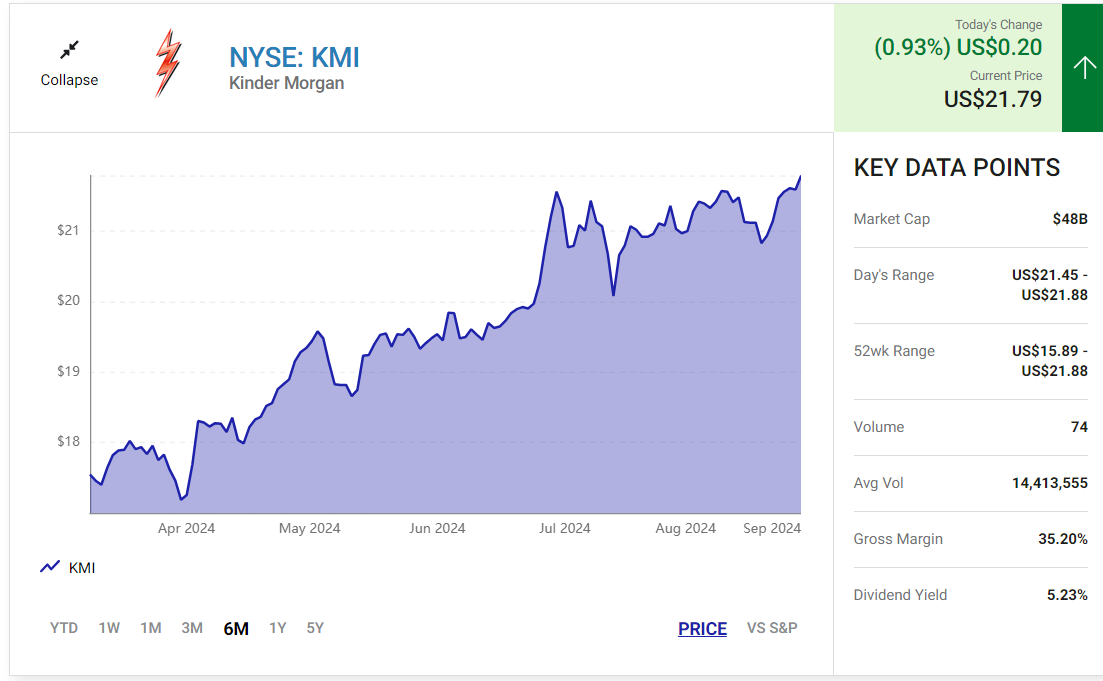Click the 52wk Range label
This screenshot has width=1103, height=681.
[x=894, y=351]
